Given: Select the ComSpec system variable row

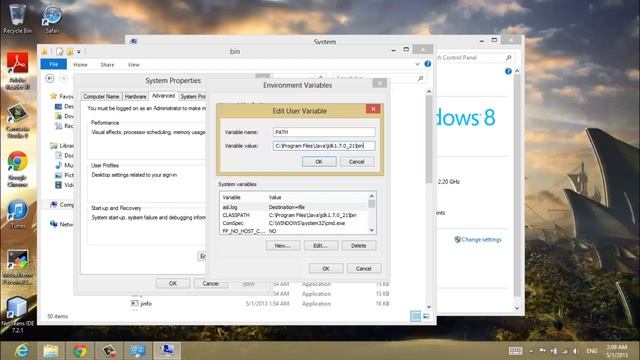Looking at the screenshot, I should pos(294,223).
